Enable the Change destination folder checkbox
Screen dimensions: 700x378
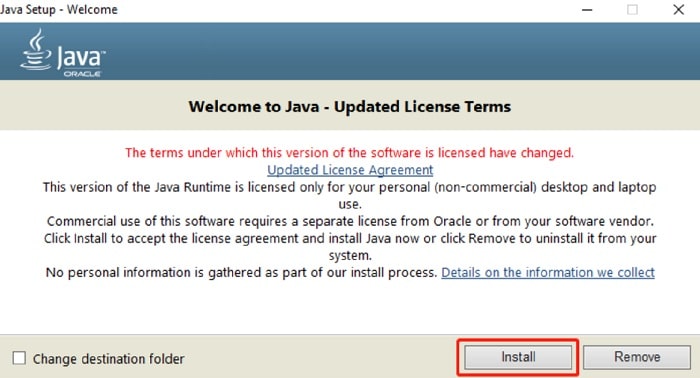tap(19, 358)
